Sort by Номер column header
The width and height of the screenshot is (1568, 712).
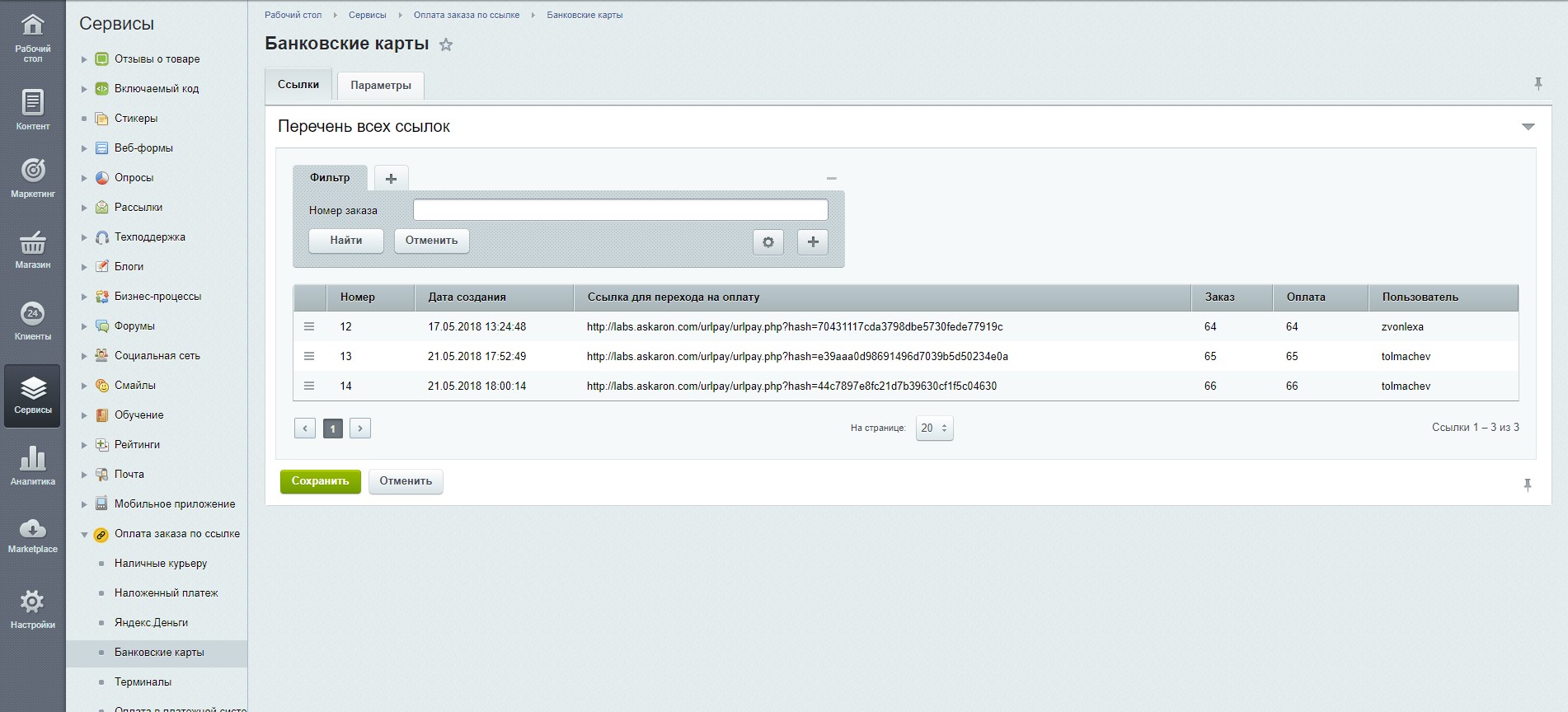(x=370, y=297)
